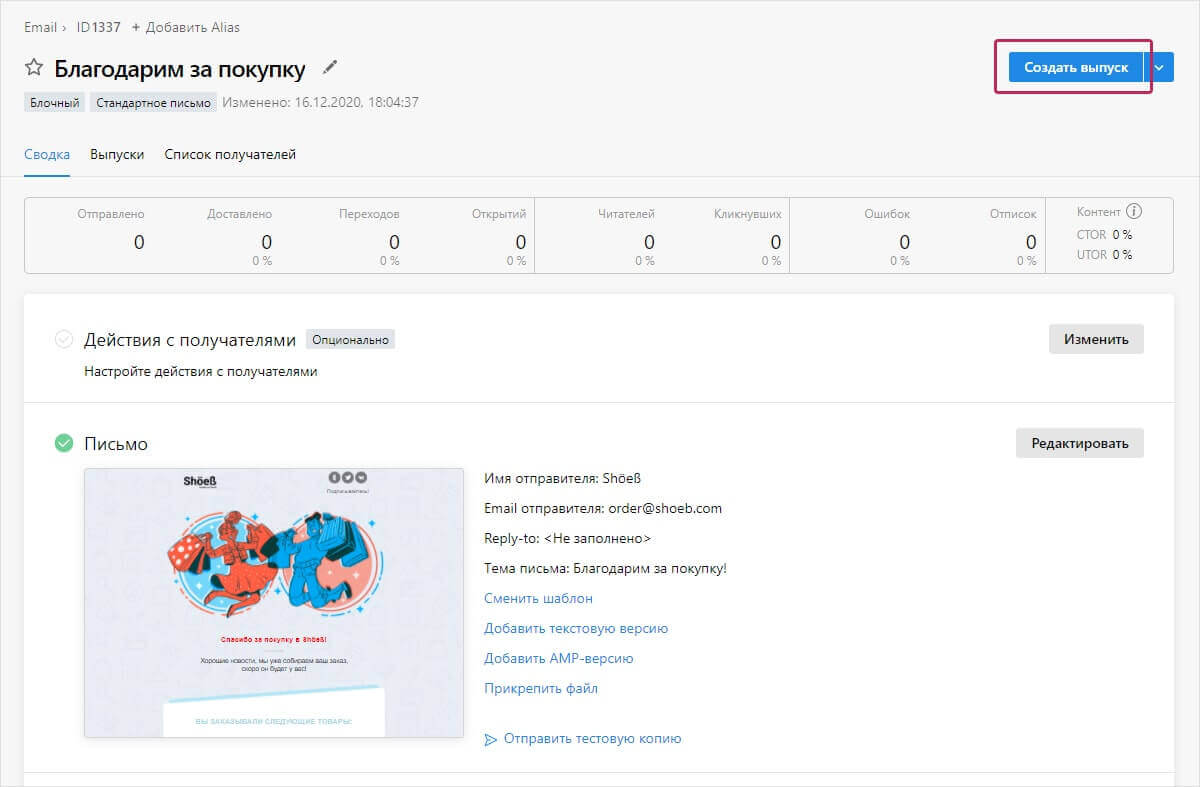Click Добавить текстовую версию link
The image size is (1200, 787).
click(576, 628)
